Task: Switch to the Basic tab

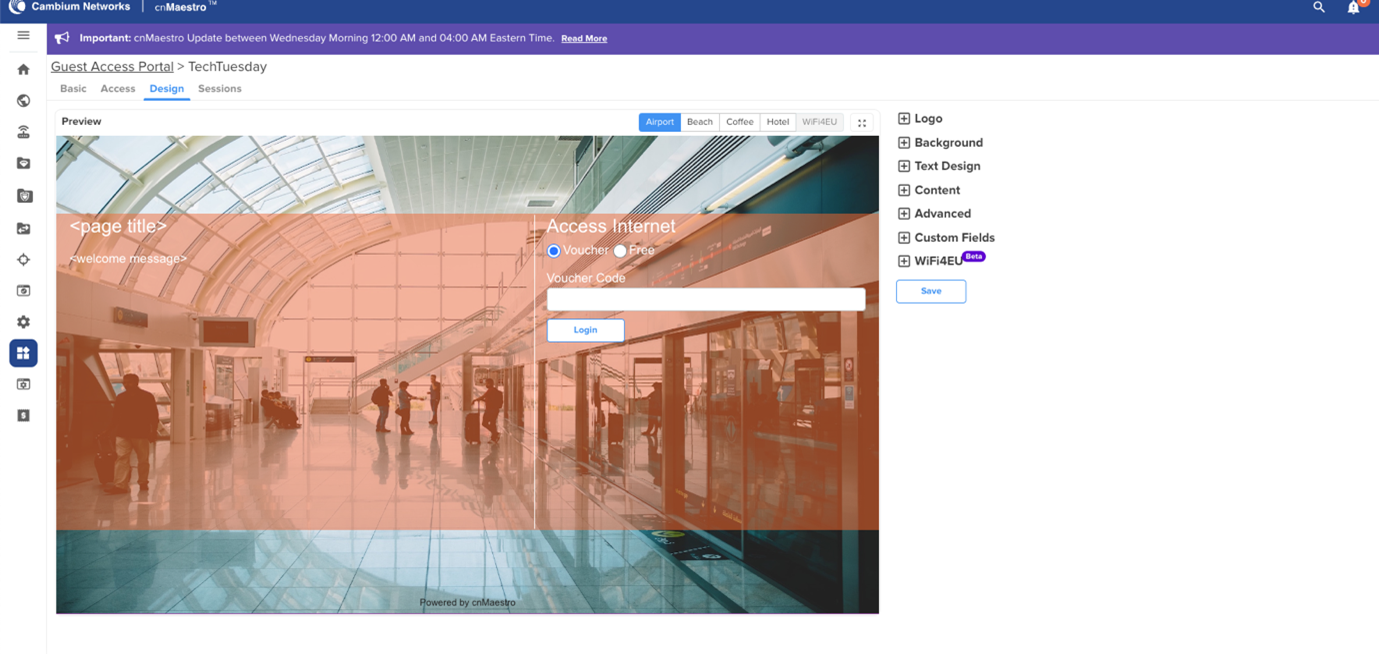Action: coord(73,89)
